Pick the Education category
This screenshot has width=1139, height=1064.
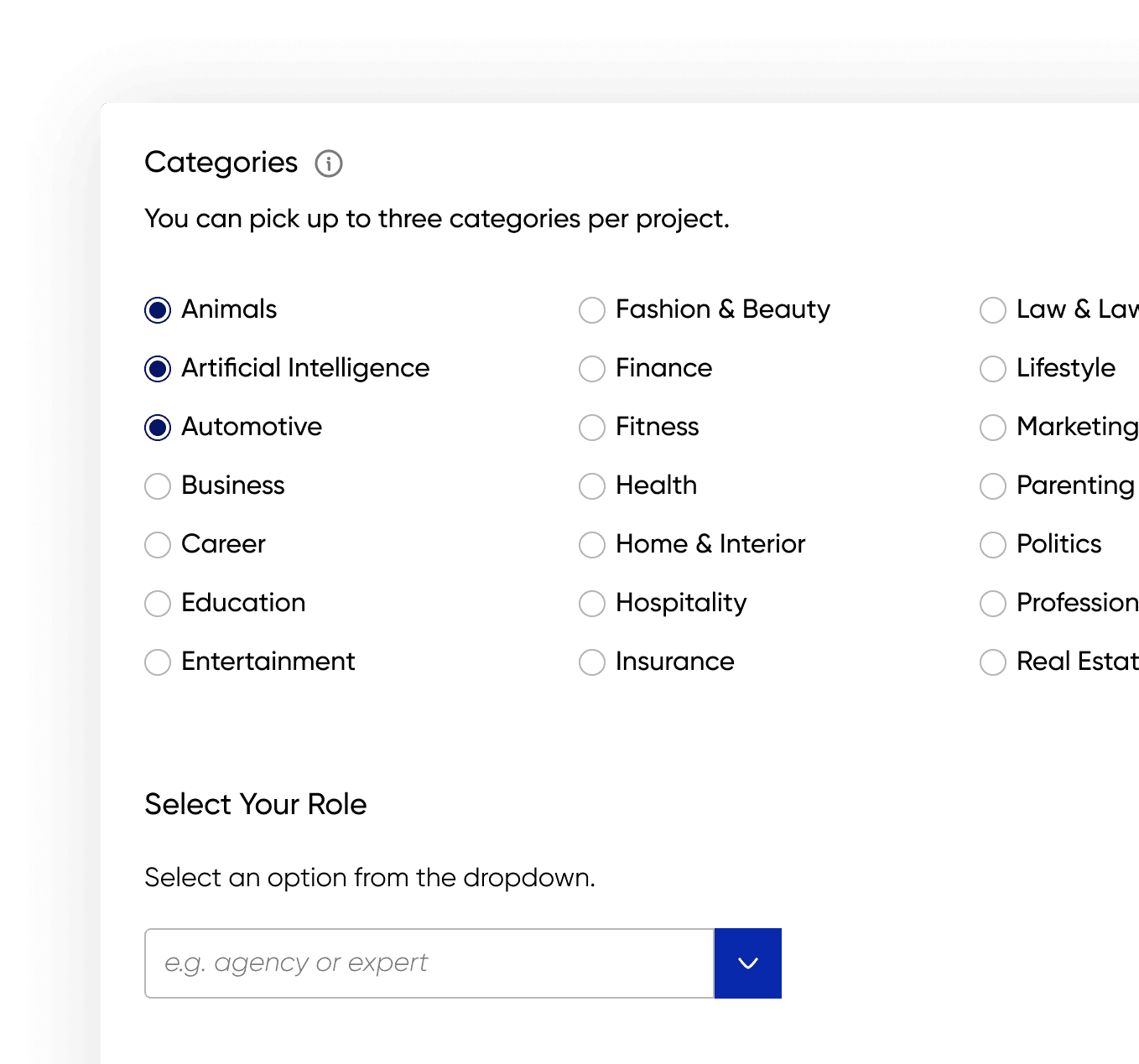pyautogui.click(x=158, y=604)
